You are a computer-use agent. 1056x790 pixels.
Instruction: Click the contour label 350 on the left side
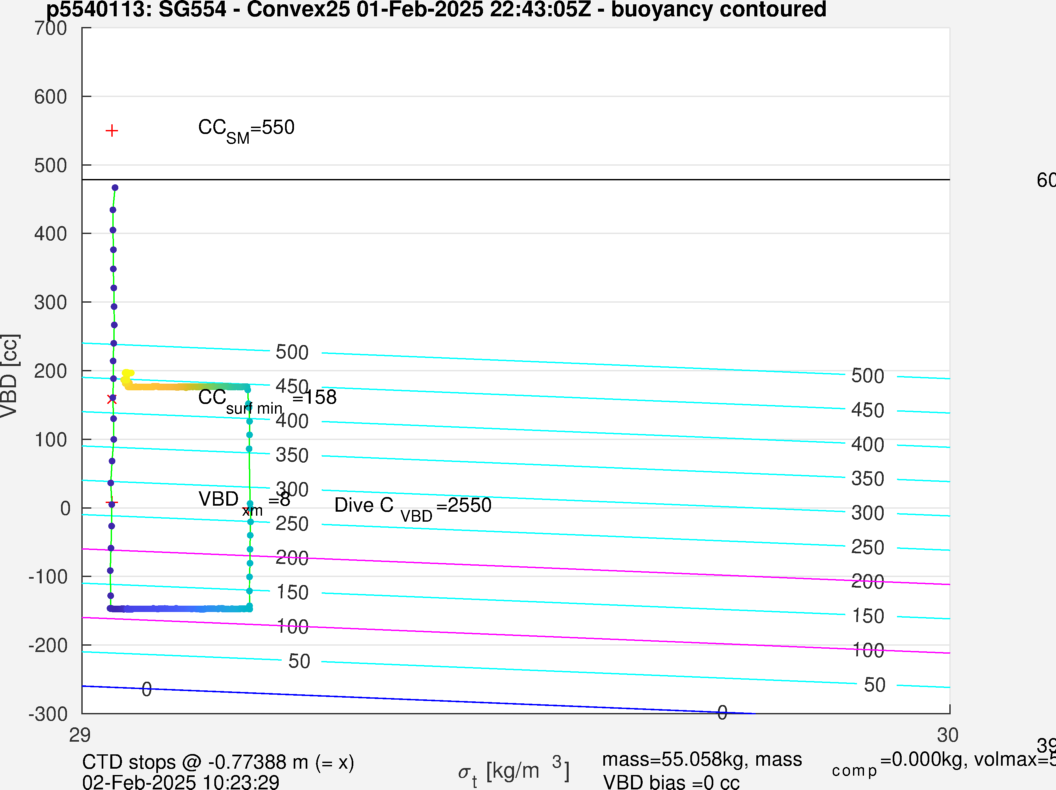point(292,455)
